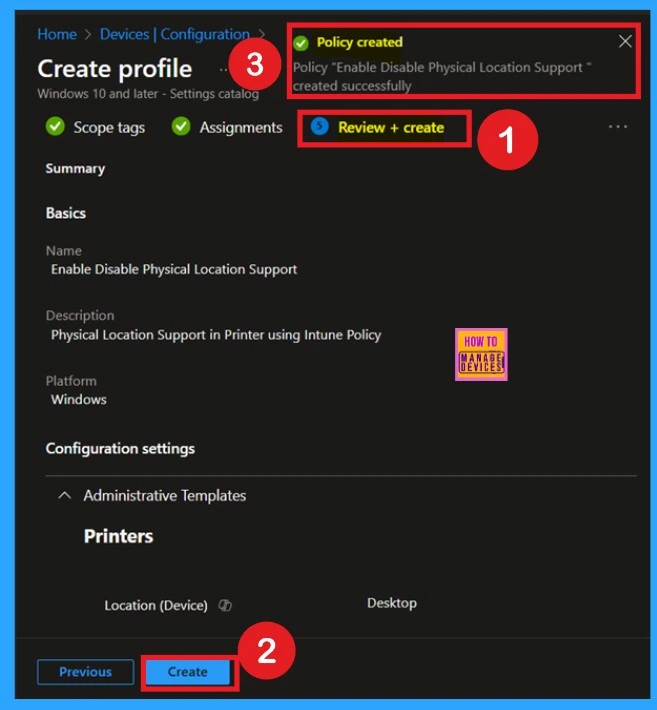Click the Create button
This screenshot has height=710, width=657.
[188, 672]
